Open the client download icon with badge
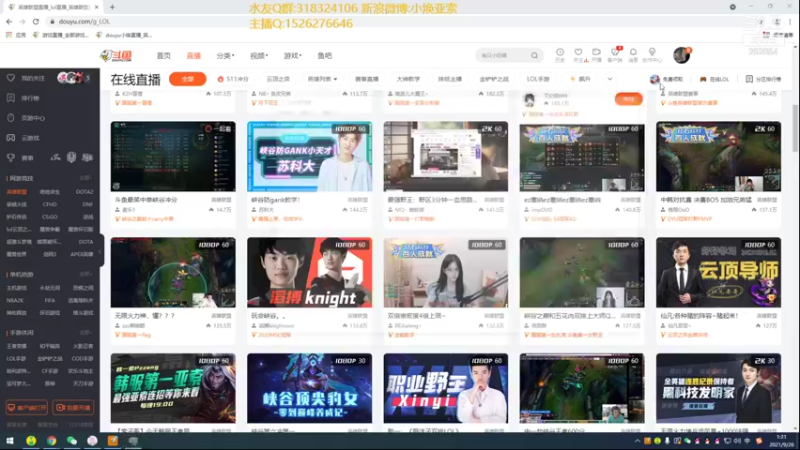 (x=615, y=55)
